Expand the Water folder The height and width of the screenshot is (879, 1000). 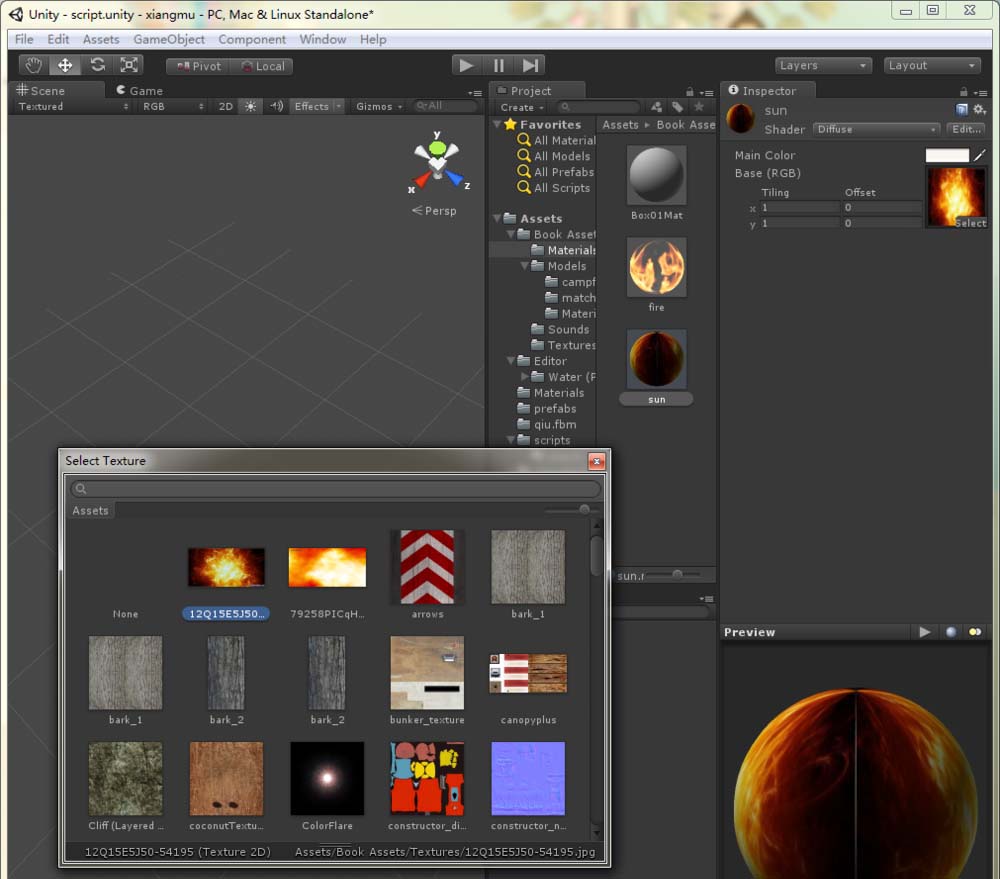click(524, 377)
